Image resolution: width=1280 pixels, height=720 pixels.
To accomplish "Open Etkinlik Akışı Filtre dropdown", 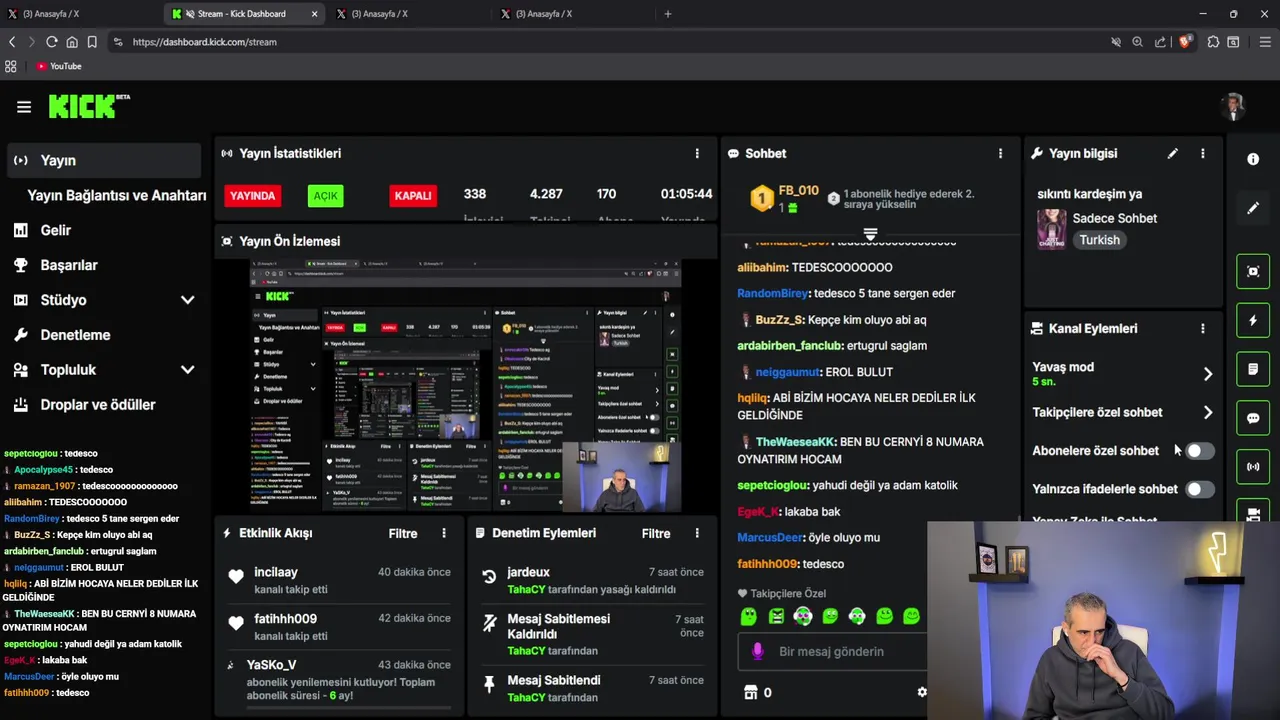I will coord(403,534).
